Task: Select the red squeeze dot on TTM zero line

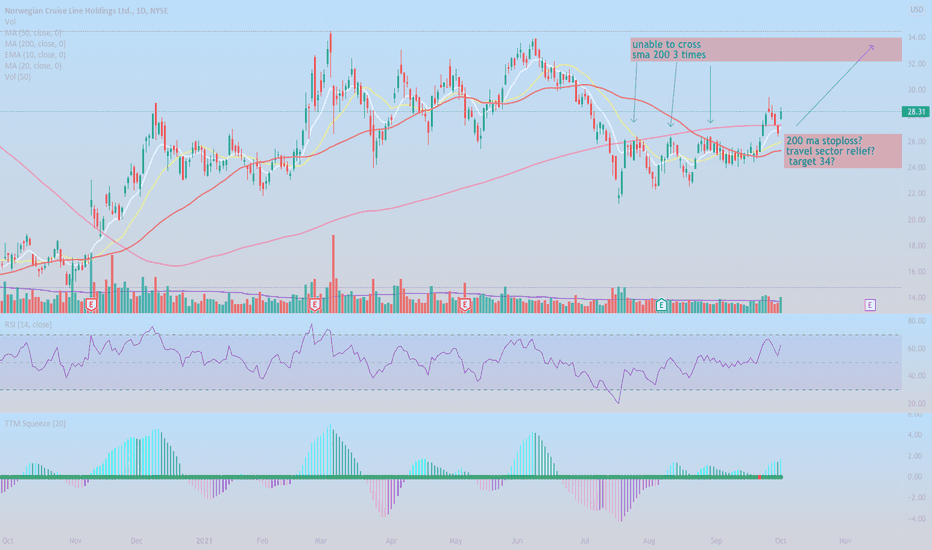Action: coord(760,477)
